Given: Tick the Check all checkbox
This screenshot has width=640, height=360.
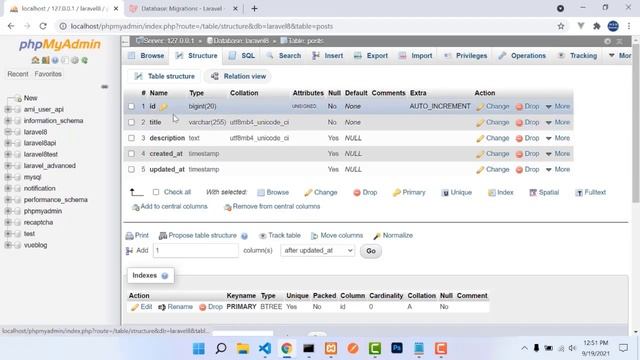Looking at the screenshot, I should (156, 192).
